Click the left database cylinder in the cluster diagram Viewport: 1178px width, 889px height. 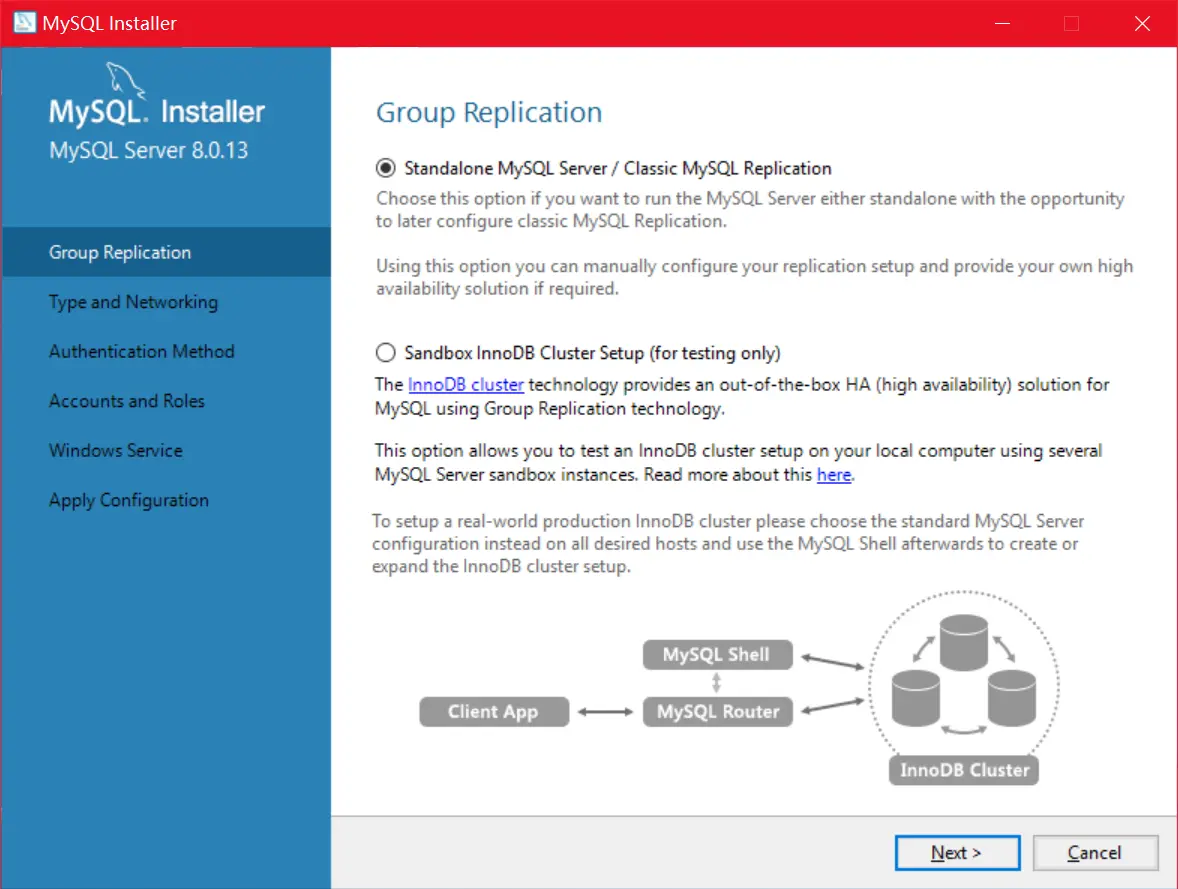click(915, 699)
